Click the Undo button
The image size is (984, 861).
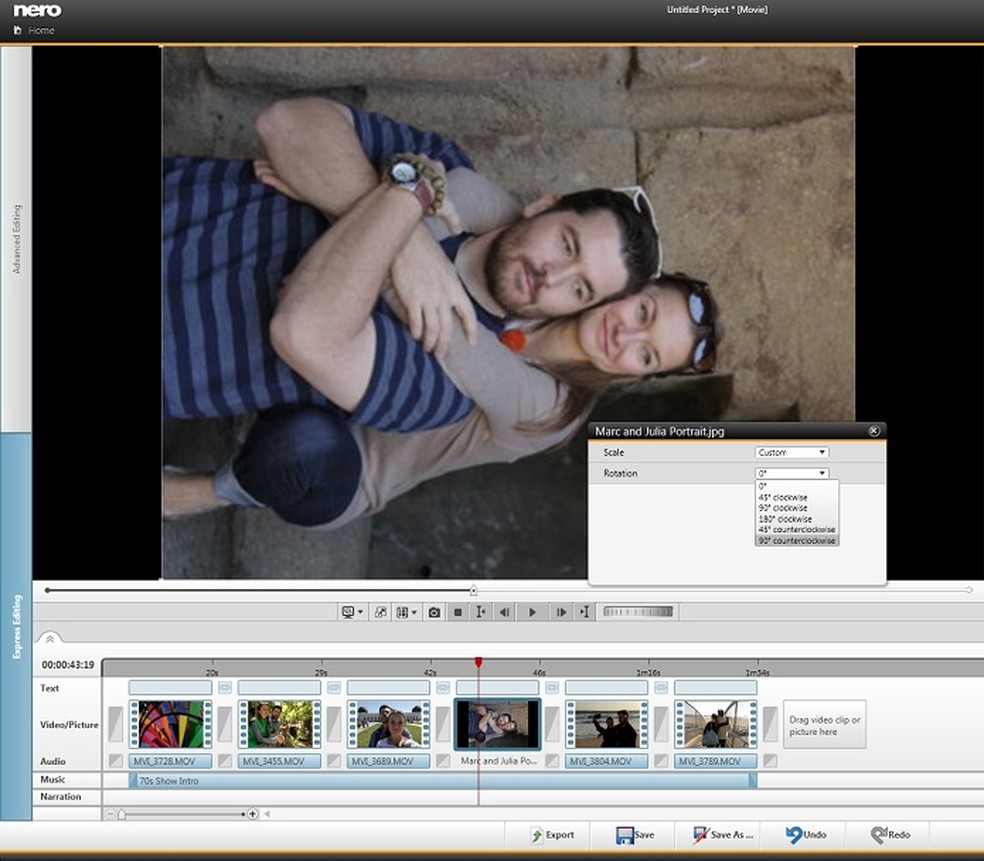coord(806,835)
